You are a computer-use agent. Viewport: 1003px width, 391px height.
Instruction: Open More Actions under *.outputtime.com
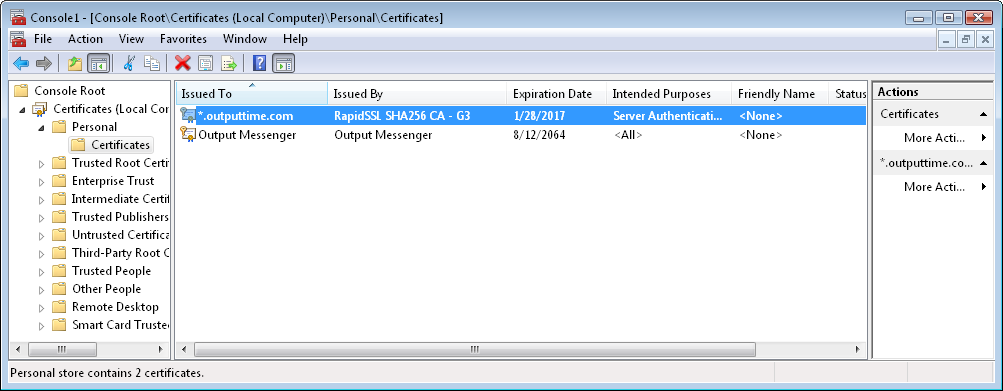click(x=934, y=187)
